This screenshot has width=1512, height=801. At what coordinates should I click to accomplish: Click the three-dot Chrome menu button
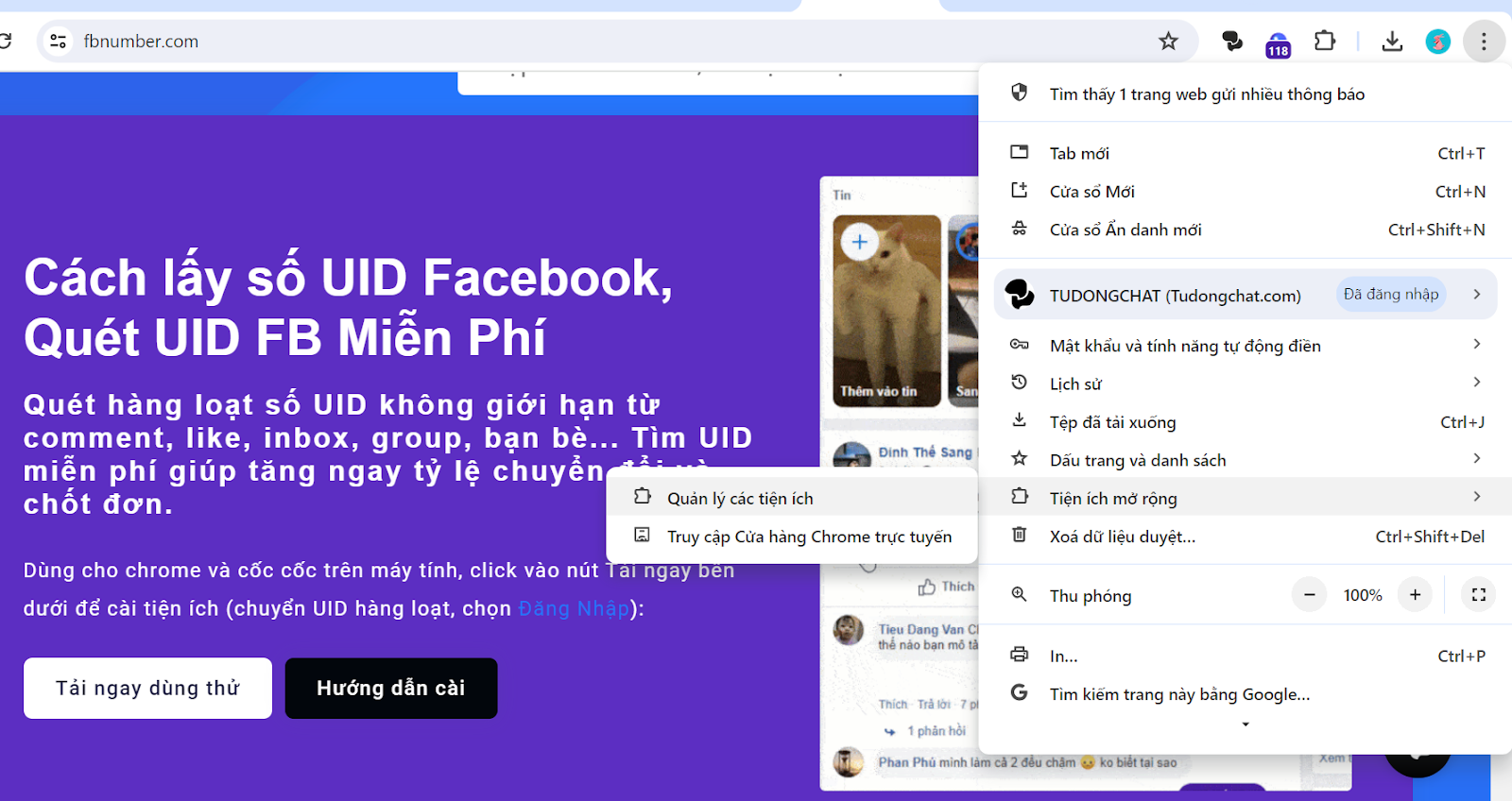[1484, 42]
